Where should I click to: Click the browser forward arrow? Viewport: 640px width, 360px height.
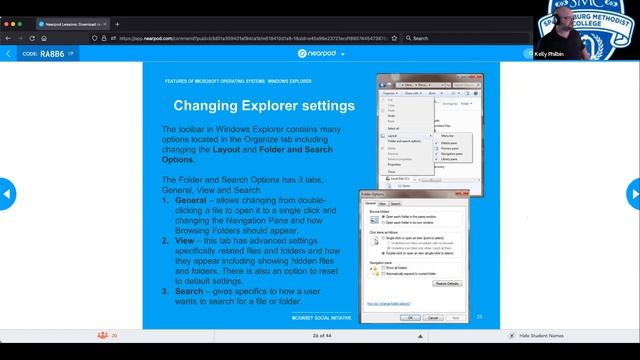coord(20,38)
